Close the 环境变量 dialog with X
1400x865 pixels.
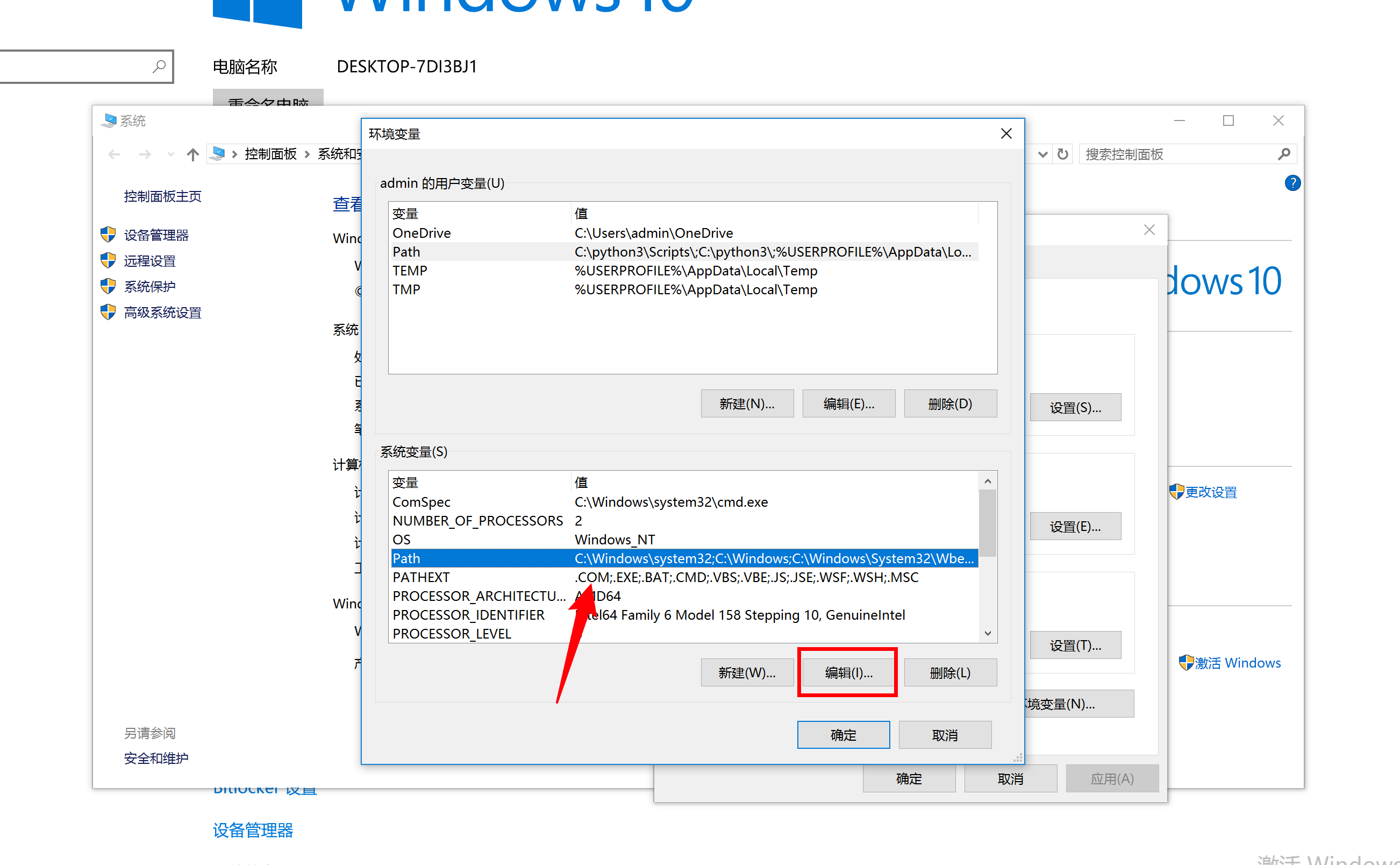coord(1005,133)
